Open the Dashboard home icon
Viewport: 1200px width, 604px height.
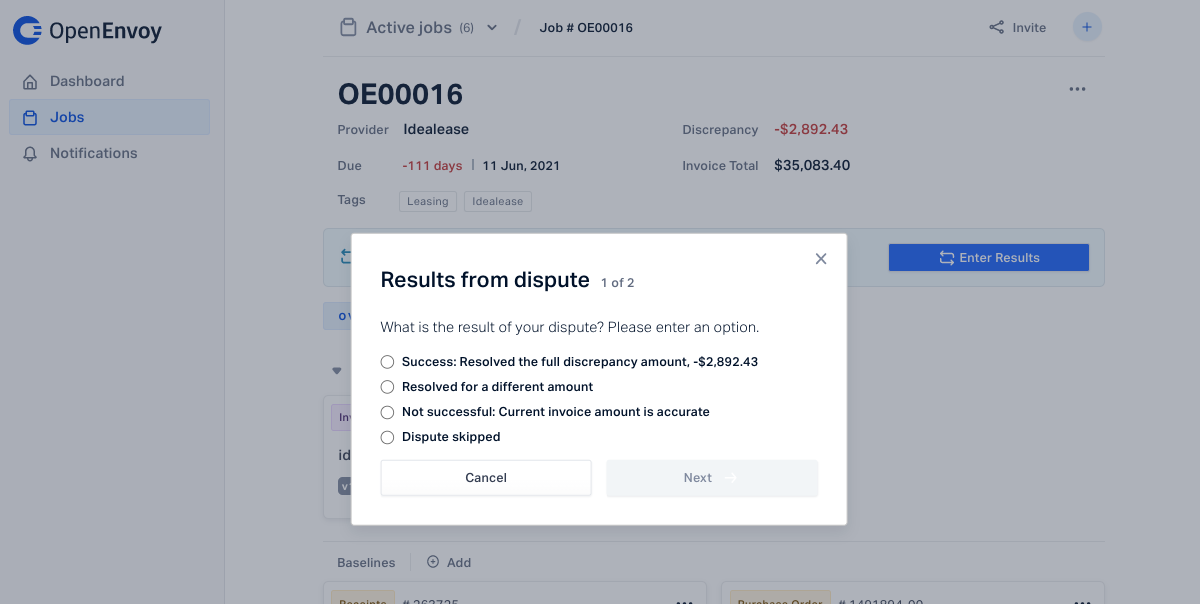click(30, 82)
